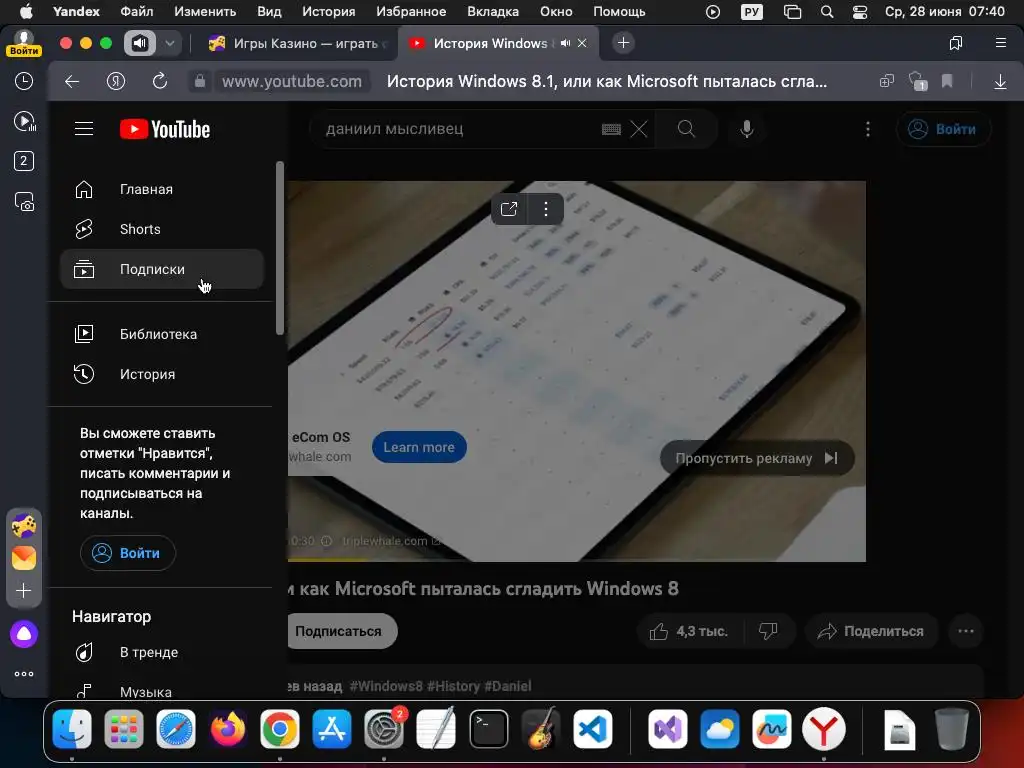Close the История Windows tab

coord(582,43)
